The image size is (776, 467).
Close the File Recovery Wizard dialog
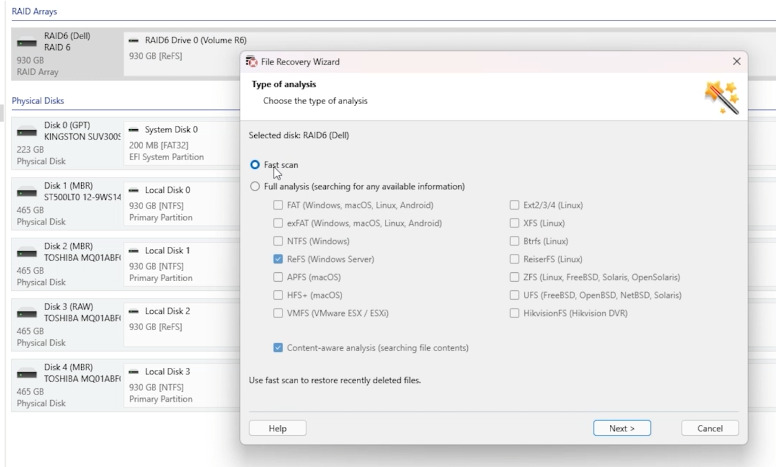point(736,61)
